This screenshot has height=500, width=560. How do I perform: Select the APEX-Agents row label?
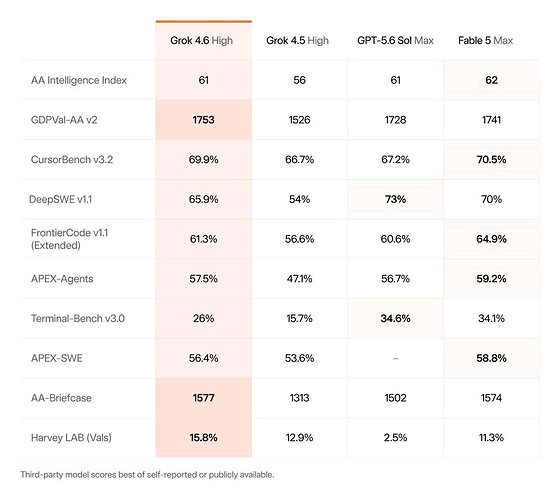pos(62,279)
